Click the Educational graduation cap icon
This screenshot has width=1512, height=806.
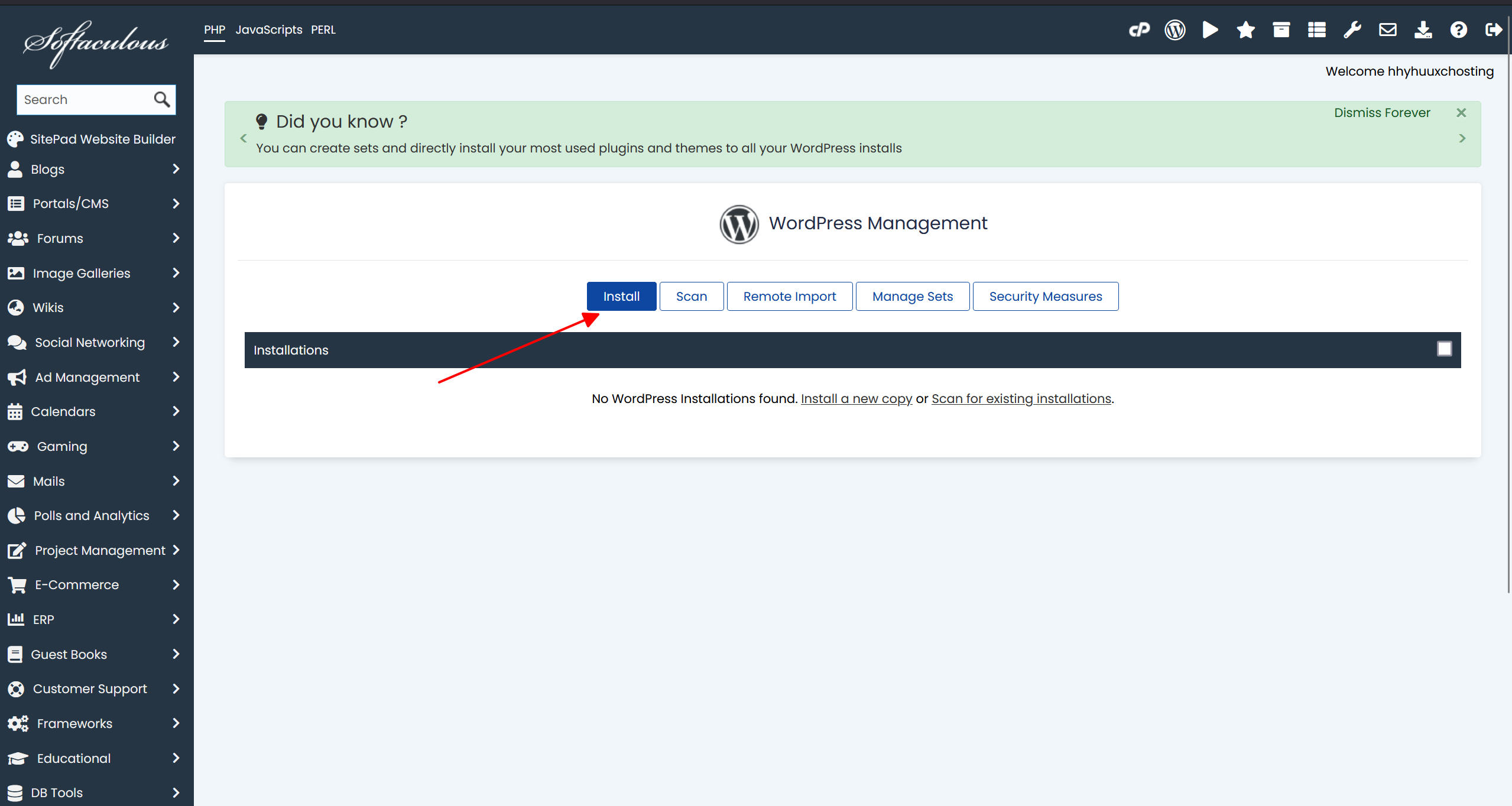(18, 759)
